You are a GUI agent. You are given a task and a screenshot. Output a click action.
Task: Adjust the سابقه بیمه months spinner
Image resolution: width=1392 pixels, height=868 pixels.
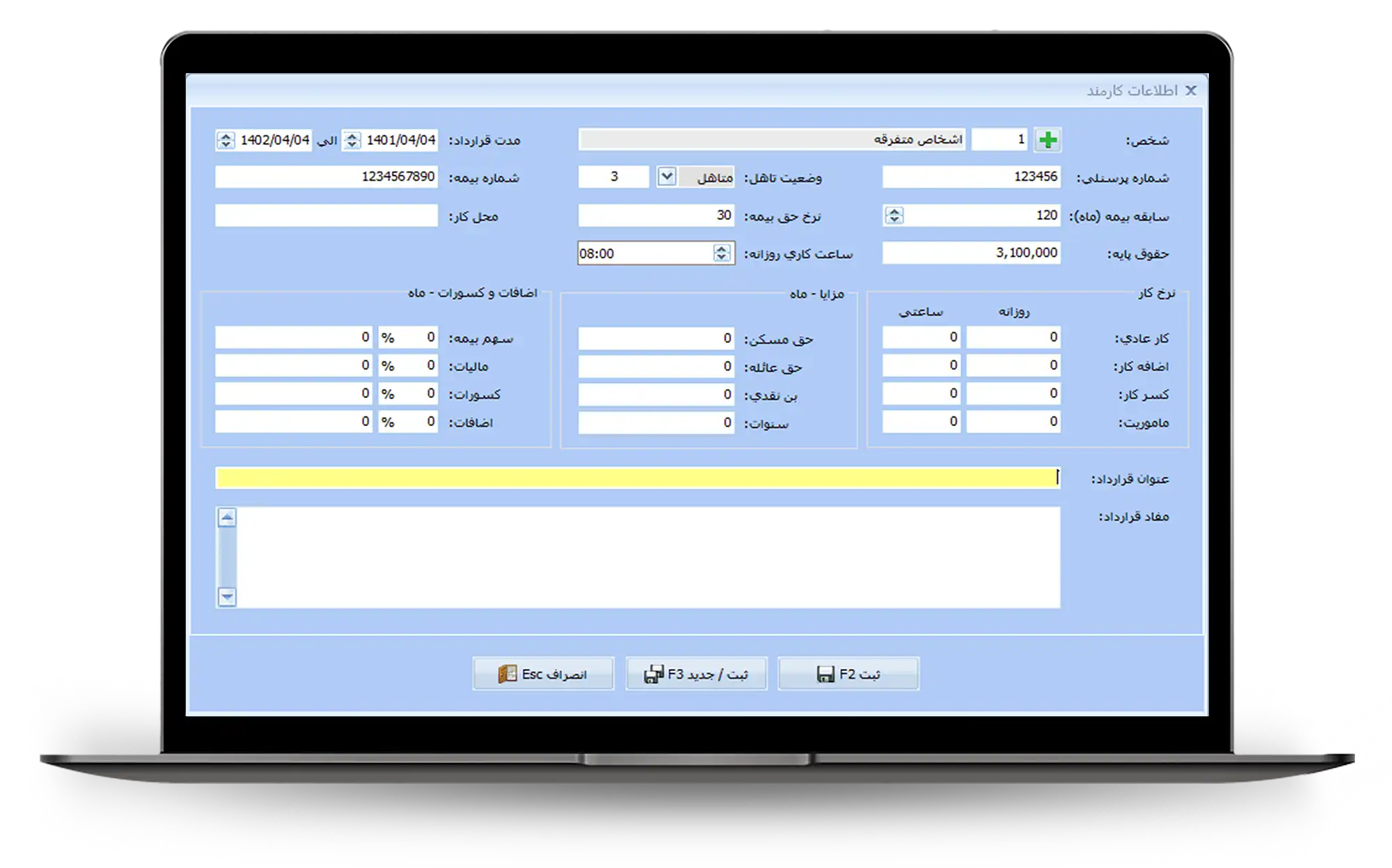(894, 216)
